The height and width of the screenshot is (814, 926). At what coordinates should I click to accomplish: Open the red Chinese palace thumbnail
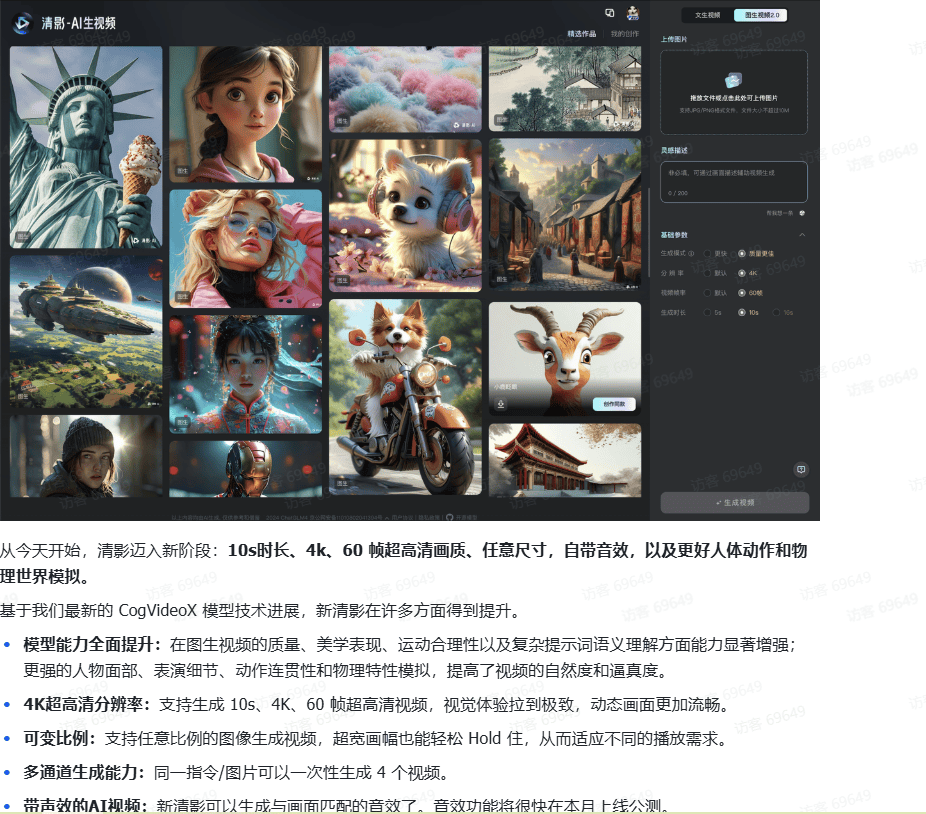click(565, 460)
